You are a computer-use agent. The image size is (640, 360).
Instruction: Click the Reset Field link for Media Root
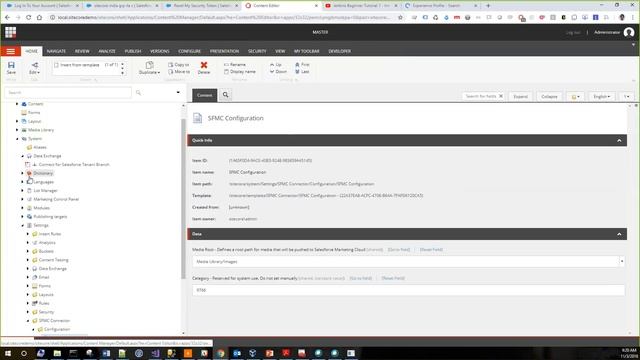[x=431, y=249]
